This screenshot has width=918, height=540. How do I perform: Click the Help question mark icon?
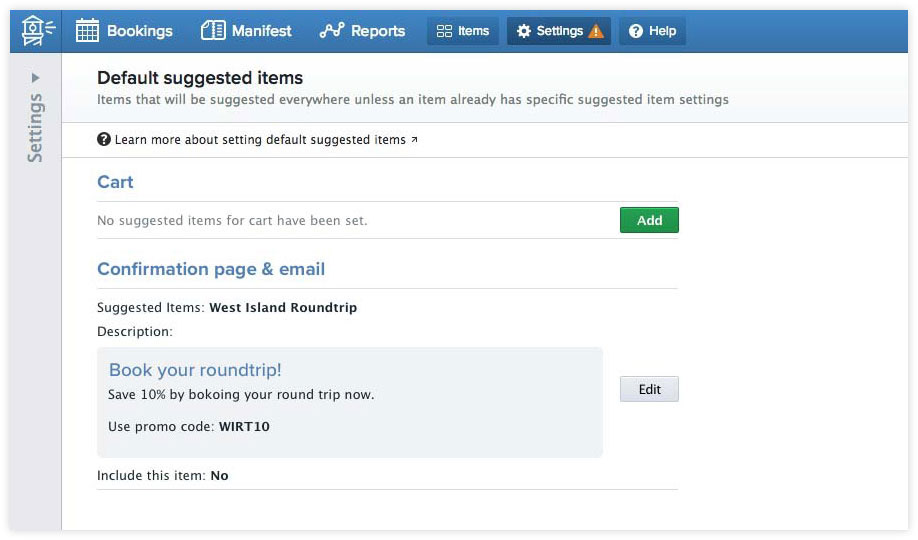coord(635,31)
